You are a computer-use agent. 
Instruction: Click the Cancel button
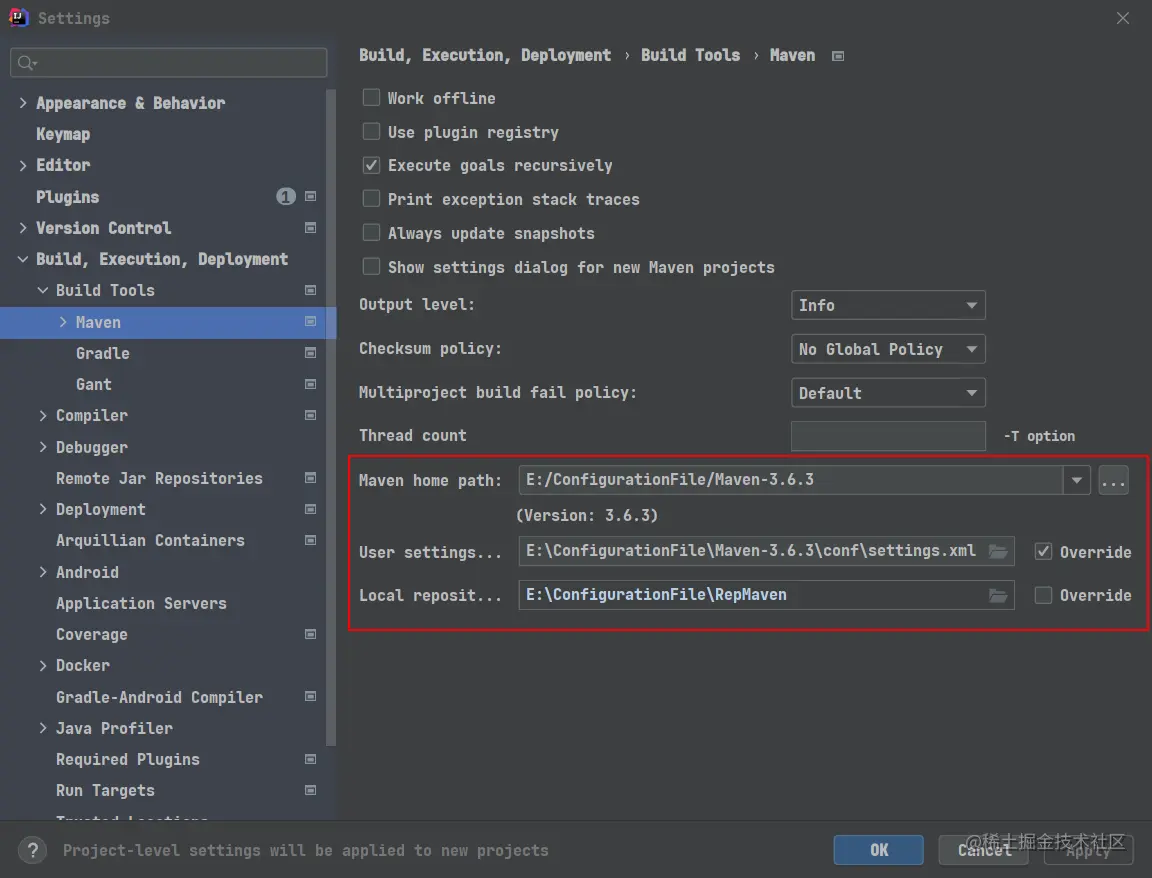(x=984, y=850)
